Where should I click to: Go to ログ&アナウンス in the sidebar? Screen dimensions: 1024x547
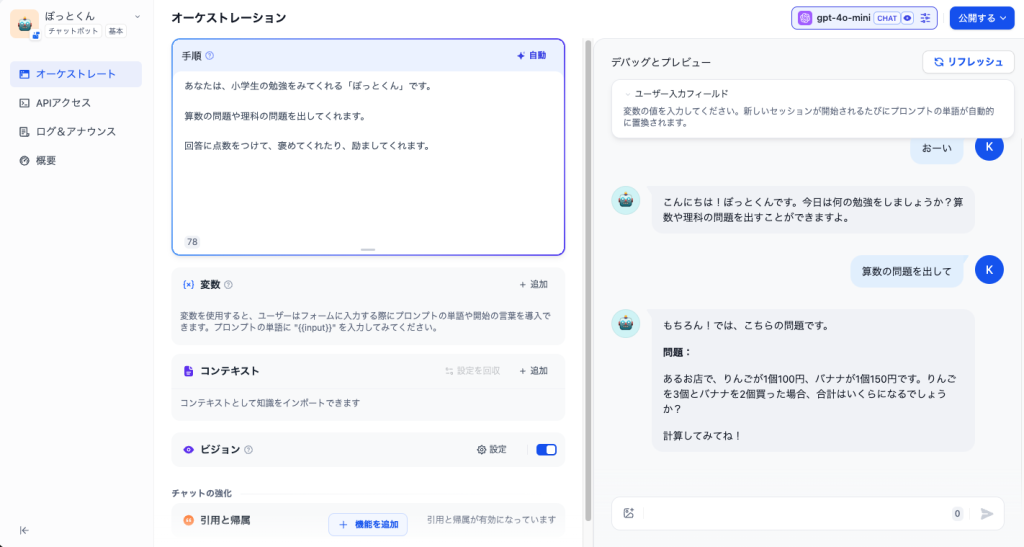coord(76,131)
